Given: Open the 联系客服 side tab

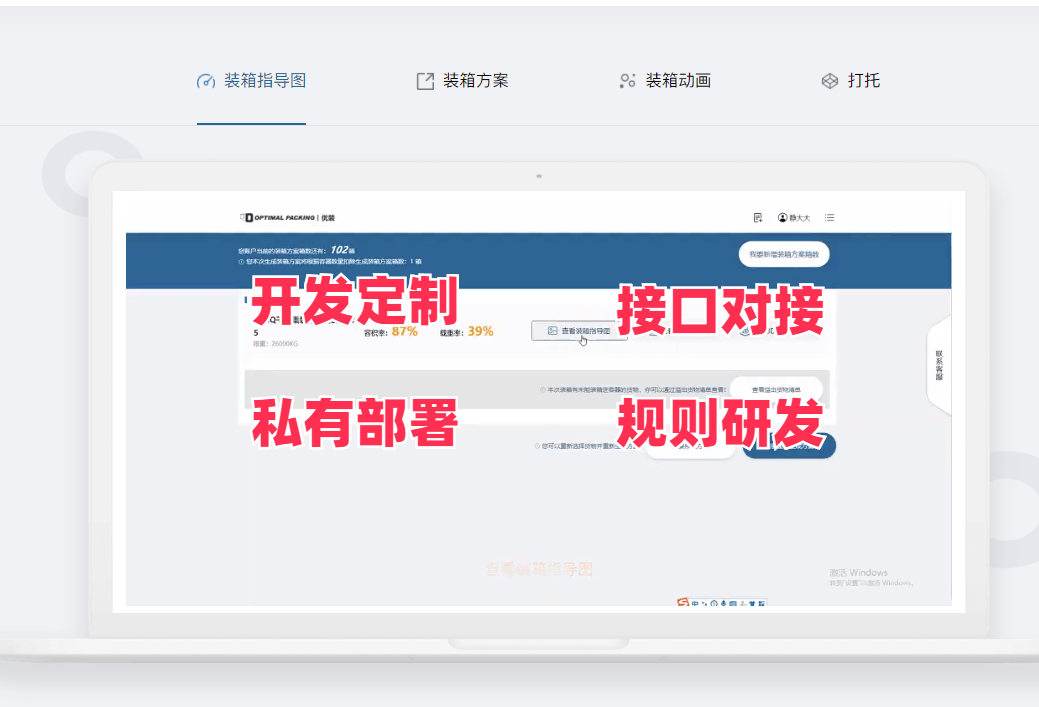Looking at the screenshot, I should 938,364.
